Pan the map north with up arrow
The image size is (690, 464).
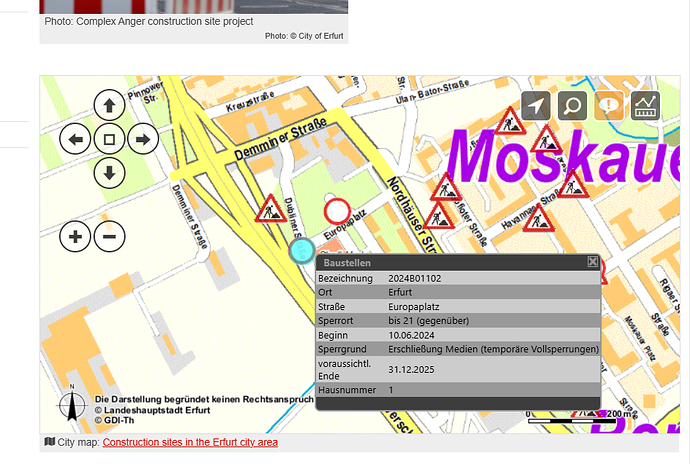pos(109,105)
